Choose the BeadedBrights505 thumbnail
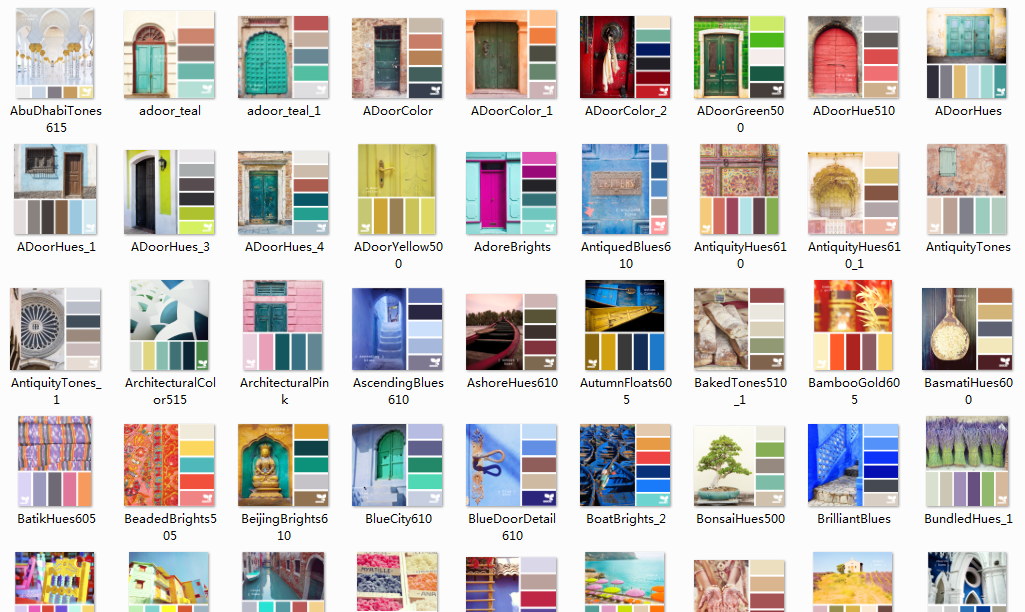 point(169,465)
